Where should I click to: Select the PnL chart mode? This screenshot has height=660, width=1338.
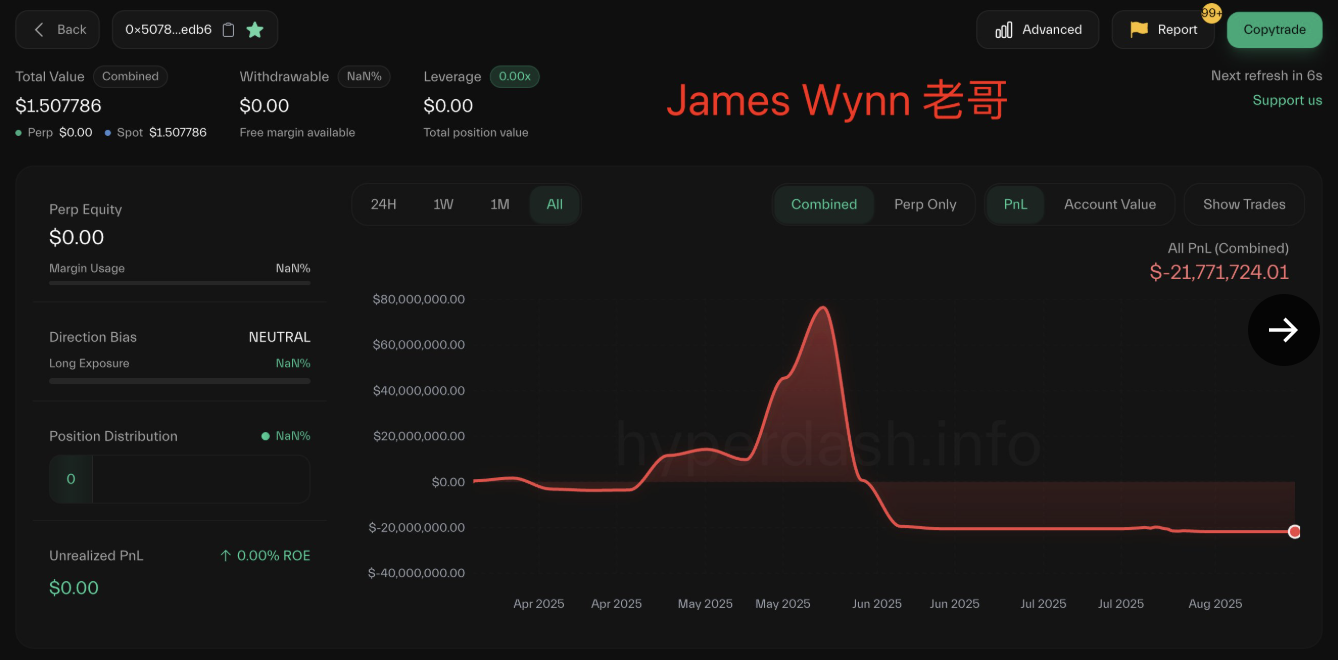click(1015, 204)
